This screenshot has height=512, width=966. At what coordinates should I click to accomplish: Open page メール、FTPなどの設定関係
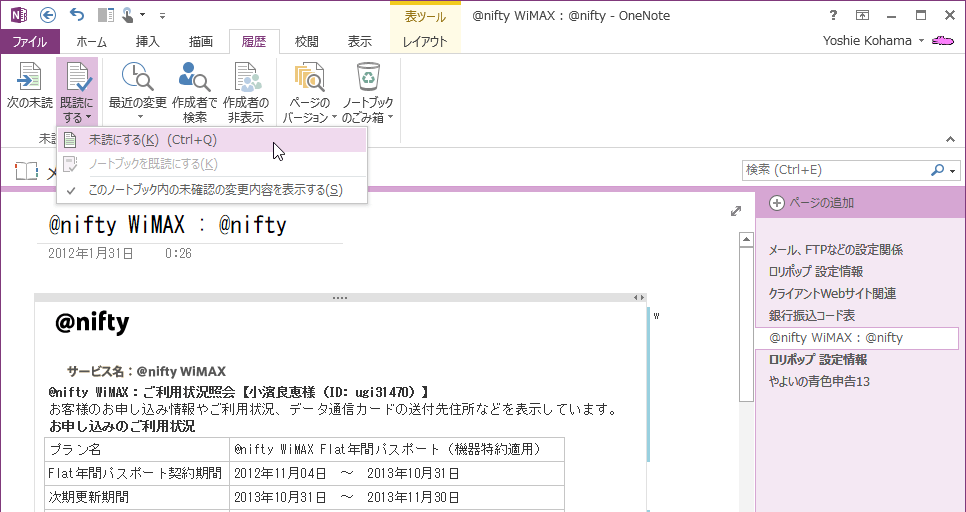click(x=835, y=250)
